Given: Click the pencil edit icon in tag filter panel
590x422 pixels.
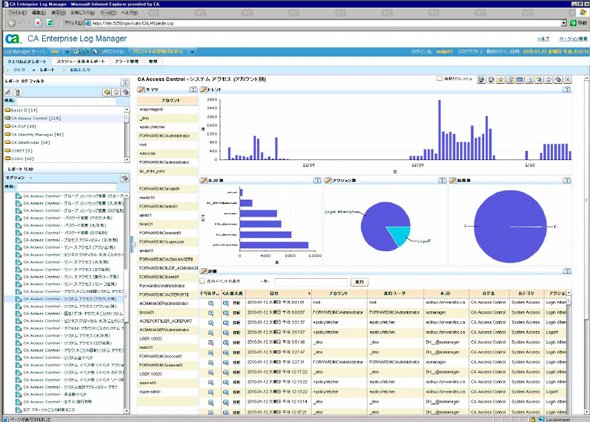Looking at the screenshot, I should point(8,92).
